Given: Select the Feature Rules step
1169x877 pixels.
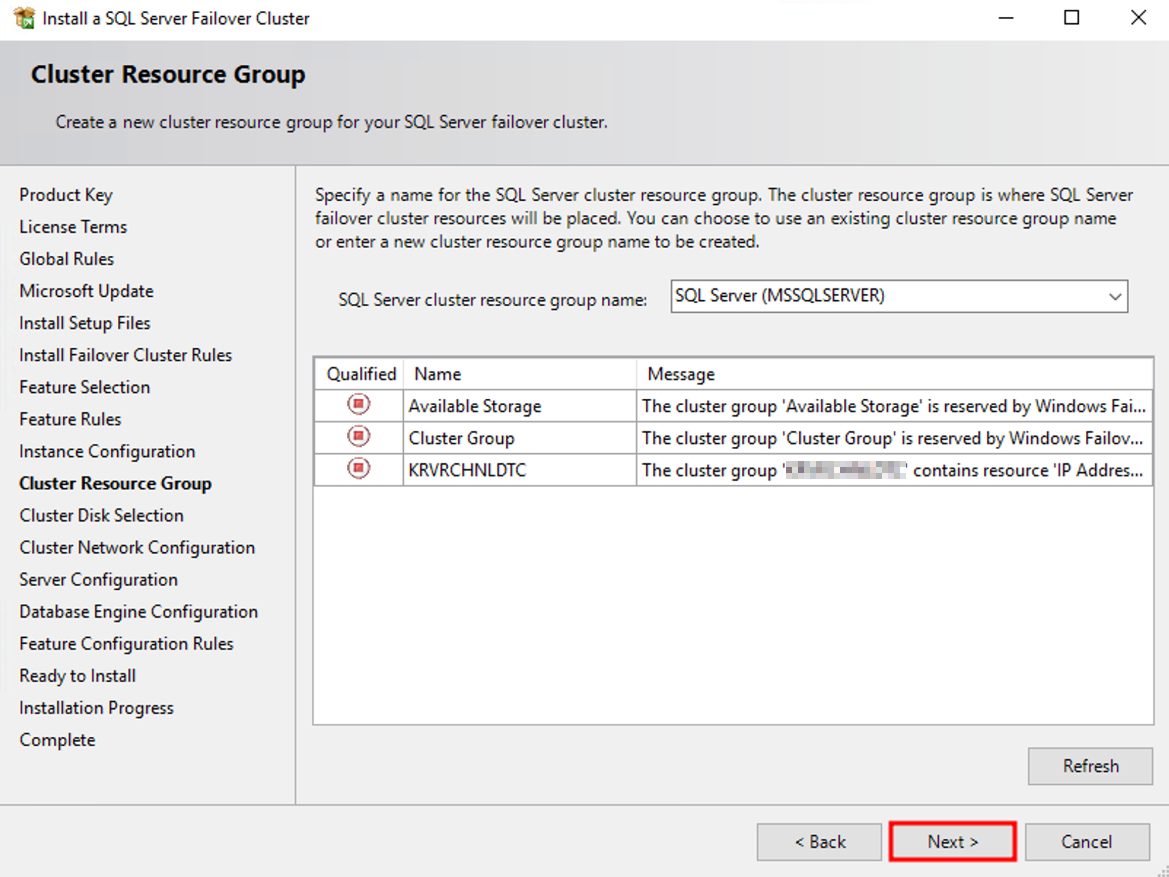Looking at the screenshot, I should (70, 419).
